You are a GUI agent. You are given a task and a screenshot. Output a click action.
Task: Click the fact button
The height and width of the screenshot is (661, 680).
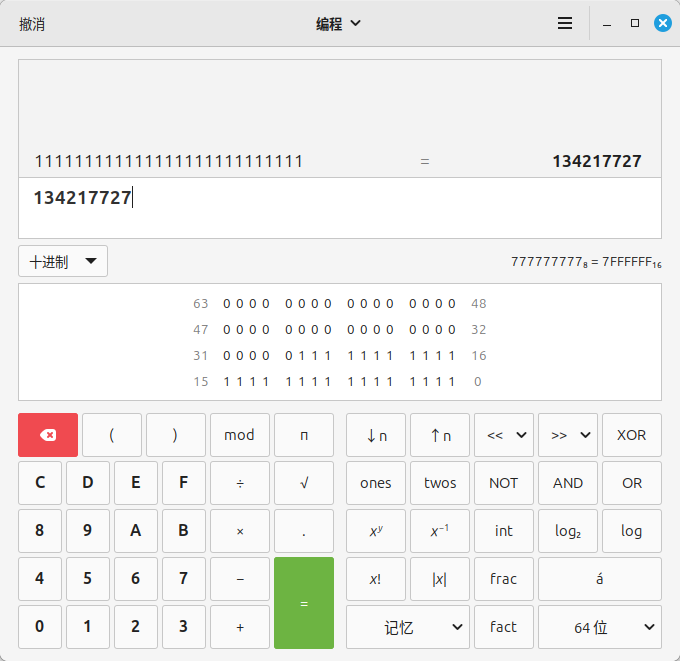pyautogui.click(x=504, y=627)
